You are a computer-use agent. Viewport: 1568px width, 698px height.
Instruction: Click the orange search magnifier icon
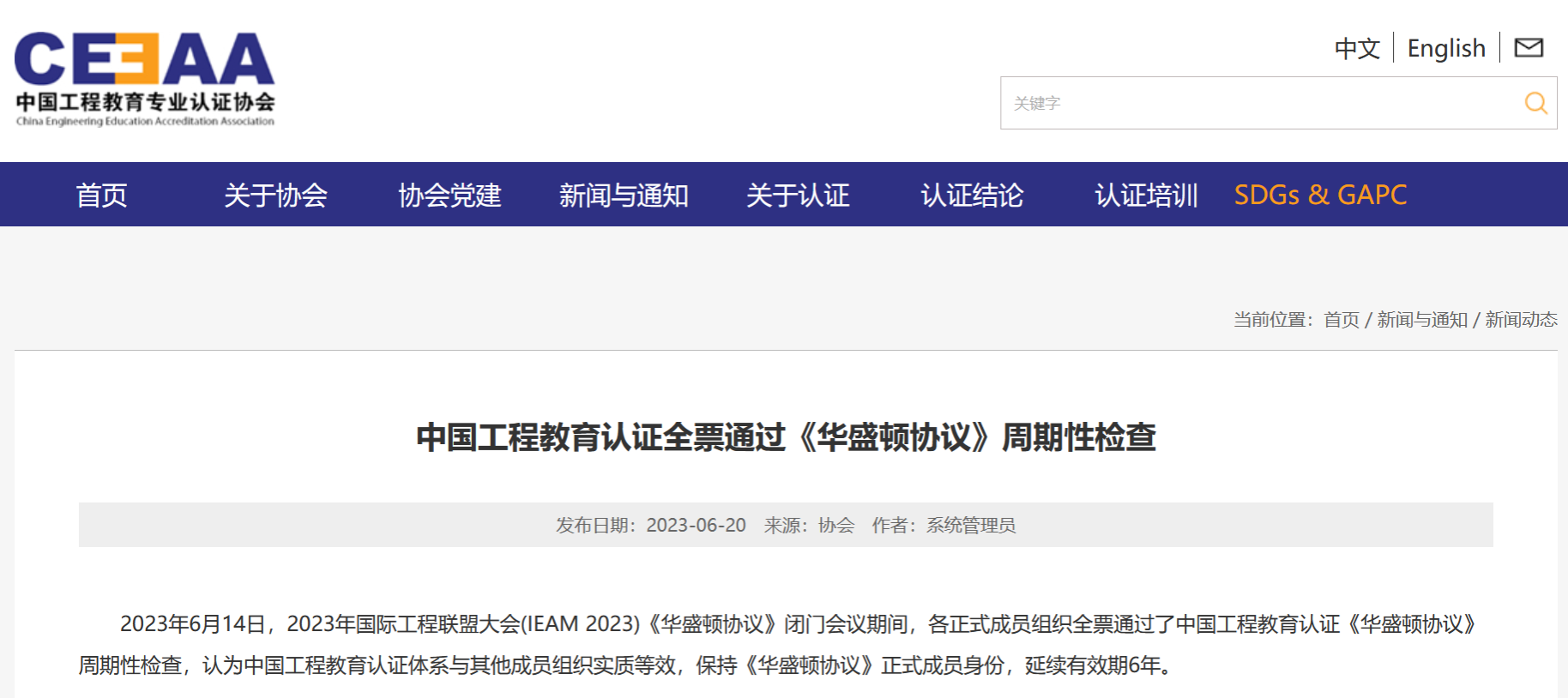point(1535,103)
